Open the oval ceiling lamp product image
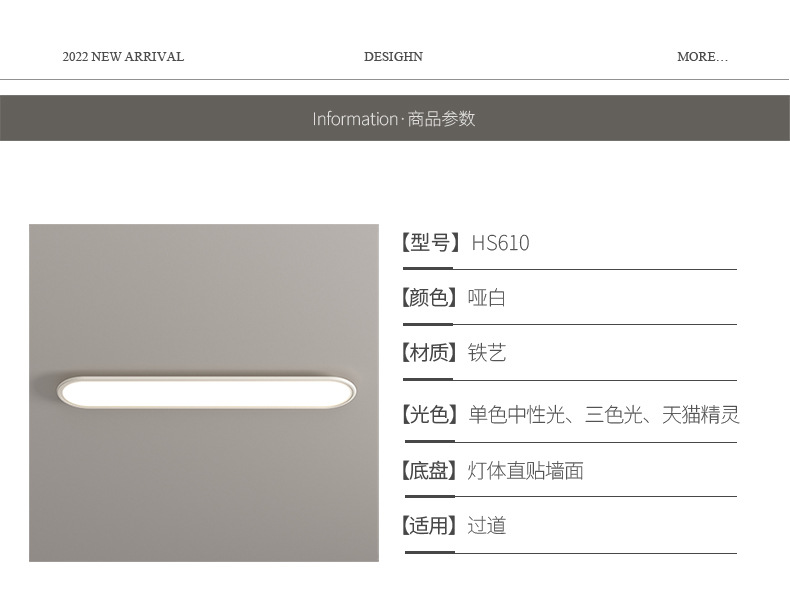This screenshot has height=605, width=790. [x=204, y=391]
